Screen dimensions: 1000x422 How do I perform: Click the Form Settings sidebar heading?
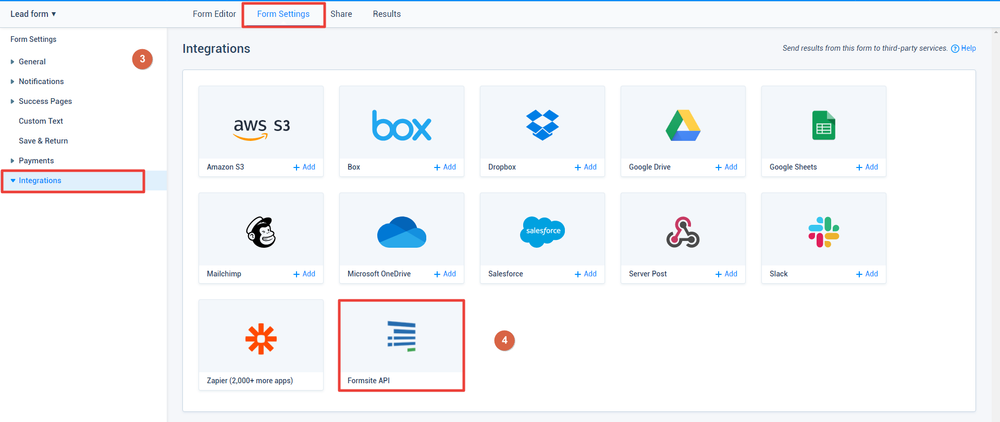[34, 40]
